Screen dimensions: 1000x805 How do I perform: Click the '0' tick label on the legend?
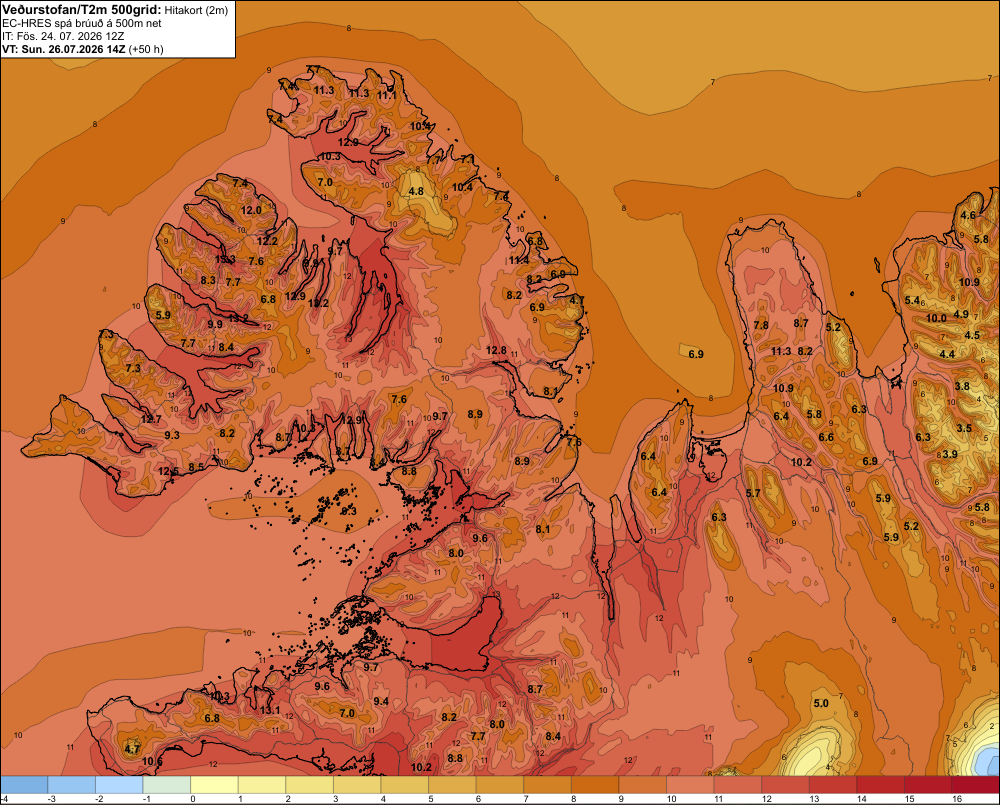(x=193, y=799)
